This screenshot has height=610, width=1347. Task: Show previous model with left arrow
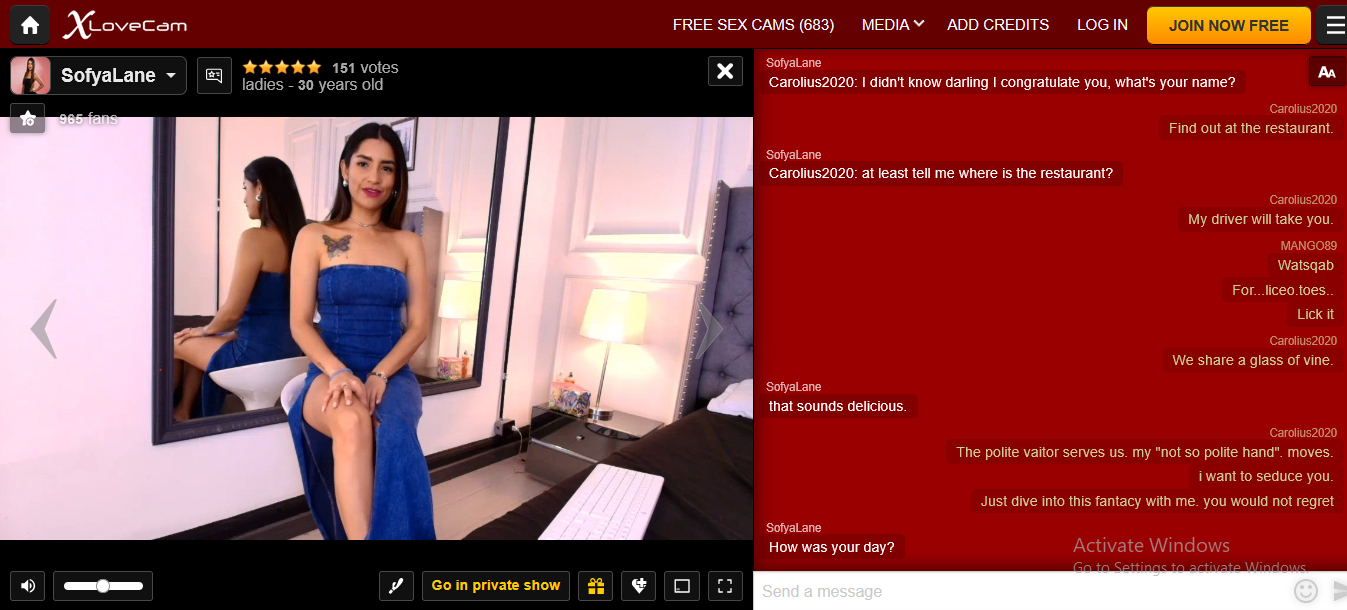43,328
